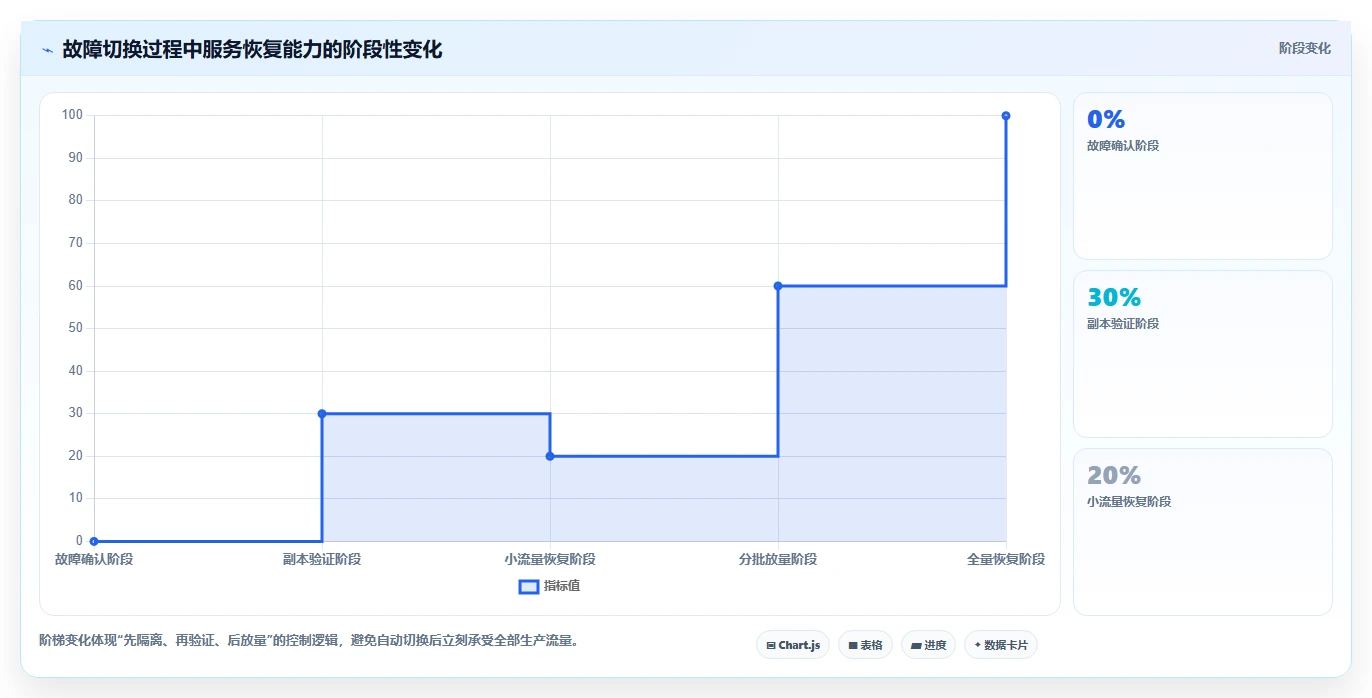Click the y-axis value 50
This screenshot has height=698, width=1372.
click(x=76, y=328)
